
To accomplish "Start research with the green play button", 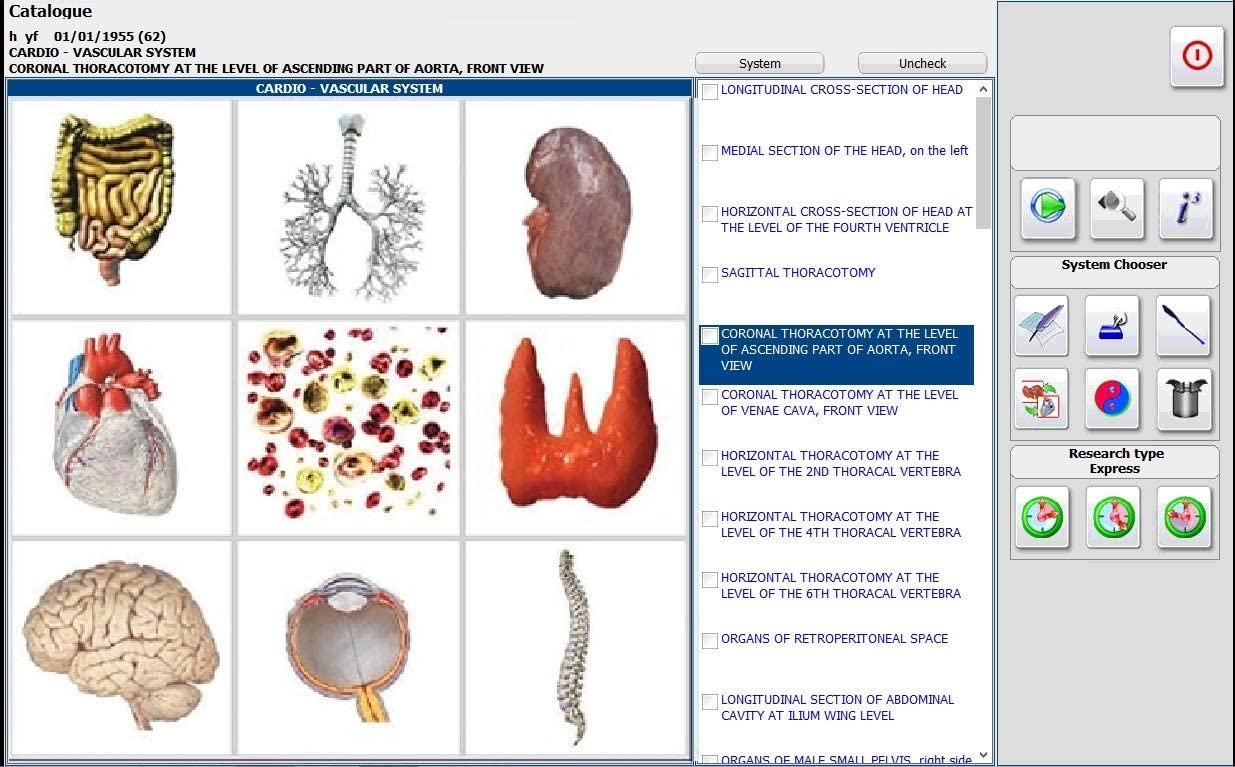I will click(x=1048, y=208).
